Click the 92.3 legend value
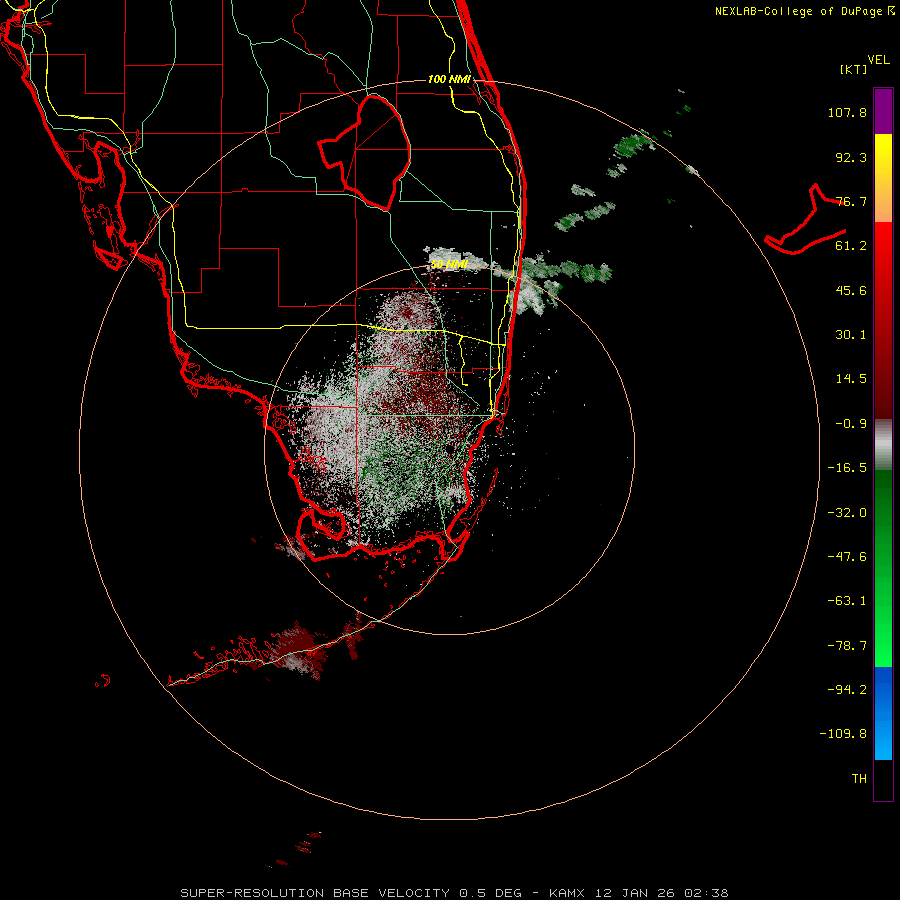 tap(851, 157)
